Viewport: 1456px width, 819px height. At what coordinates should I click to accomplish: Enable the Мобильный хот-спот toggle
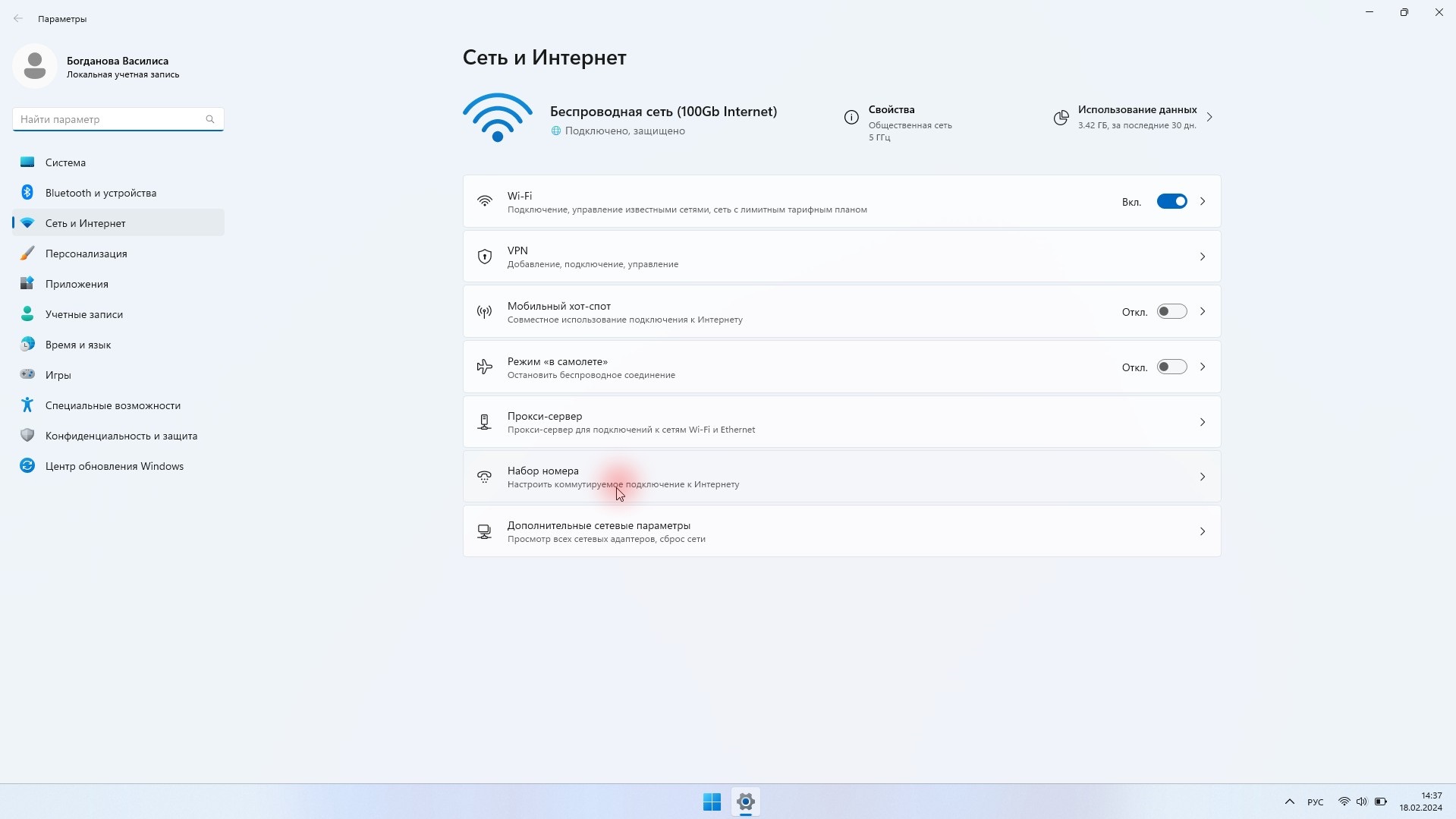pyautogui.click(x=1171, y=312)
